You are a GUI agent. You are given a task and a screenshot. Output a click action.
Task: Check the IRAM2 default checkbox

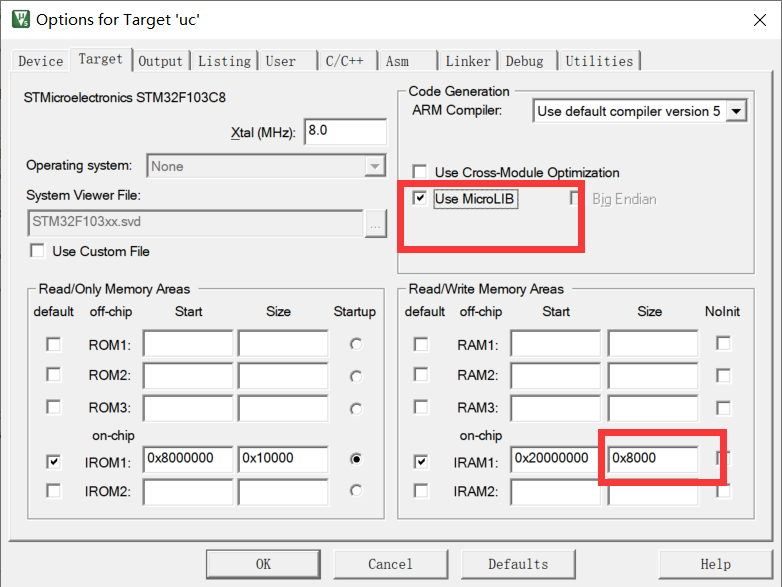pyautogui.click(x=421, y=490)
